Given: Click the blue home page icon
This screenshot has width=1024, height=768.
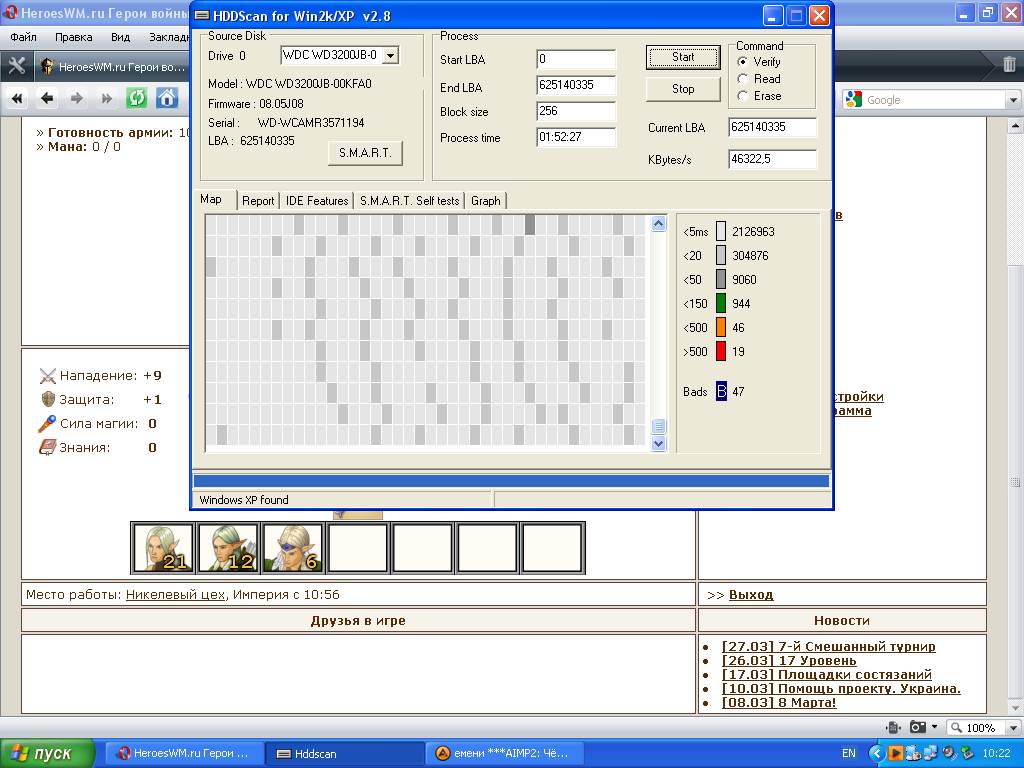Looking at the screenshot, I should click(x=167, y=98).
